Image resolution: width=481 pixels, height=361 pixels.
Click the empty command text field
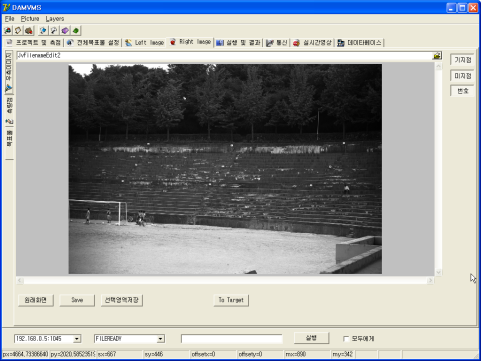(x=232, y=339)
